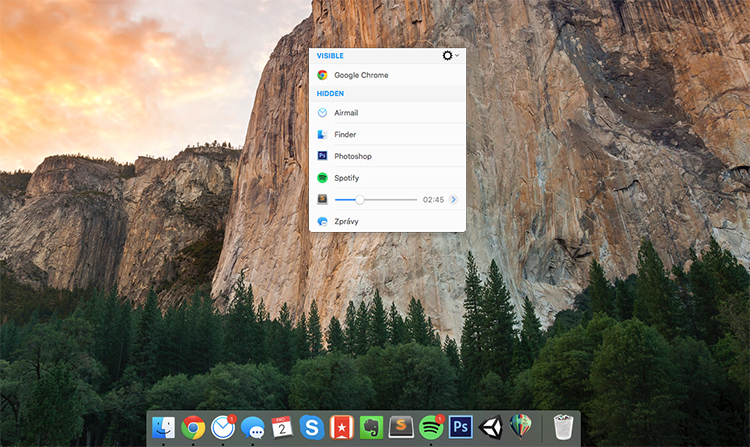Viewport: 750px width, 447px height.
Task: Open Sublime Text in the Dock
Action: point(402,428)
